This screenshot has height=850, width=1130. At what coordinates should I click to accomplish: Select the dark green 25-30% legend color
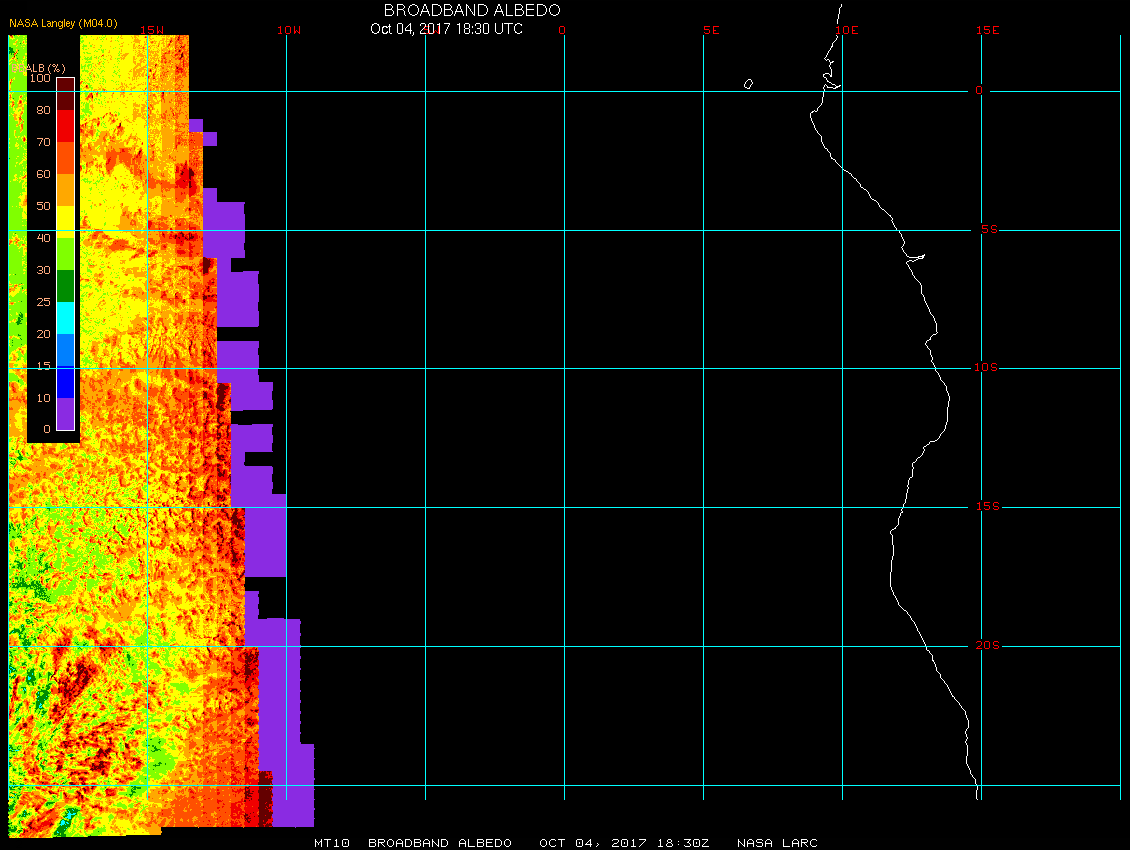tap(65, 286)
